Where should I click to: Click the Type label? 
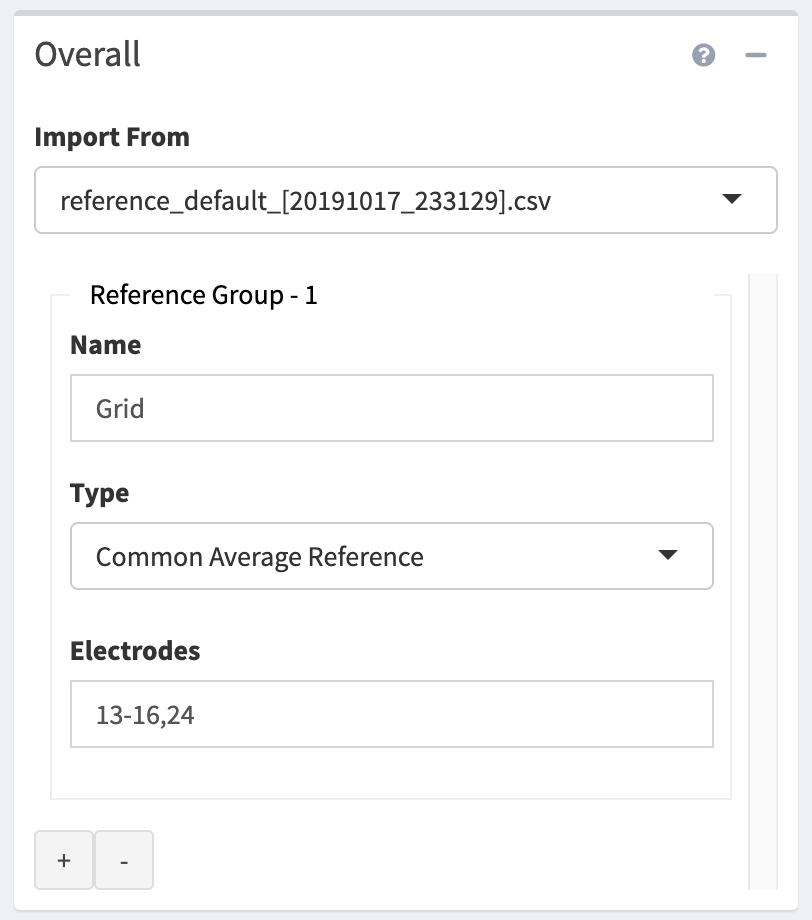click(100, 493)
